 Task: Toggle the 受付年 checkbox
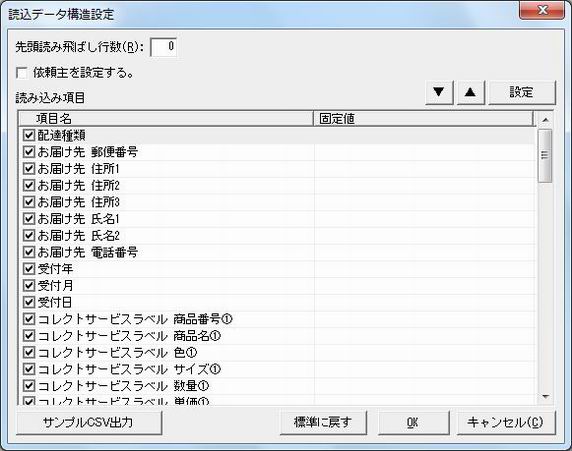coord(28,269)
